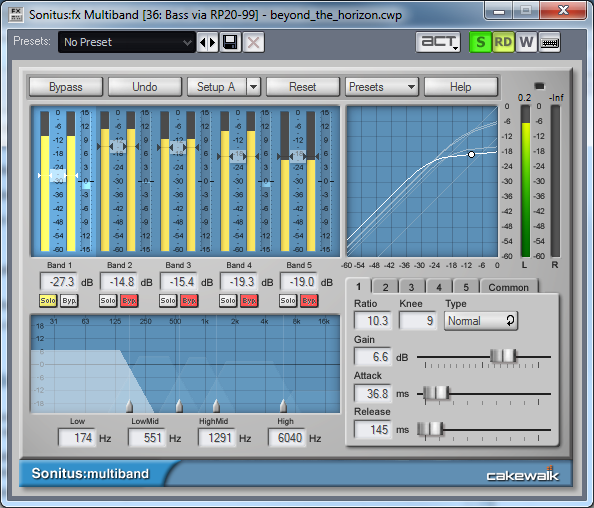Image resolution: width=594 pixels, height=508 pixels.
Task: Click Band 2 threshold slider handle
Action: click(x=118, y=146)
